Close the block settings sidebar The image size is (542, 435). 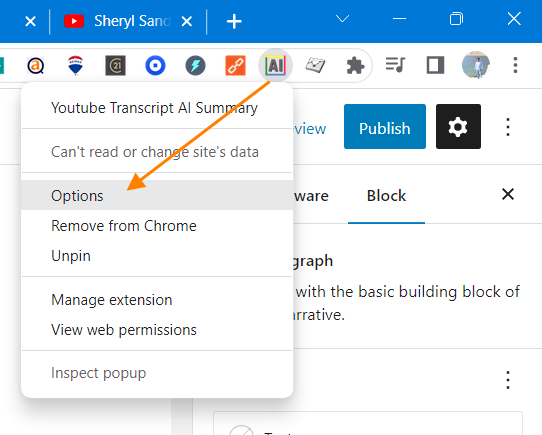(x=508, y=194)
